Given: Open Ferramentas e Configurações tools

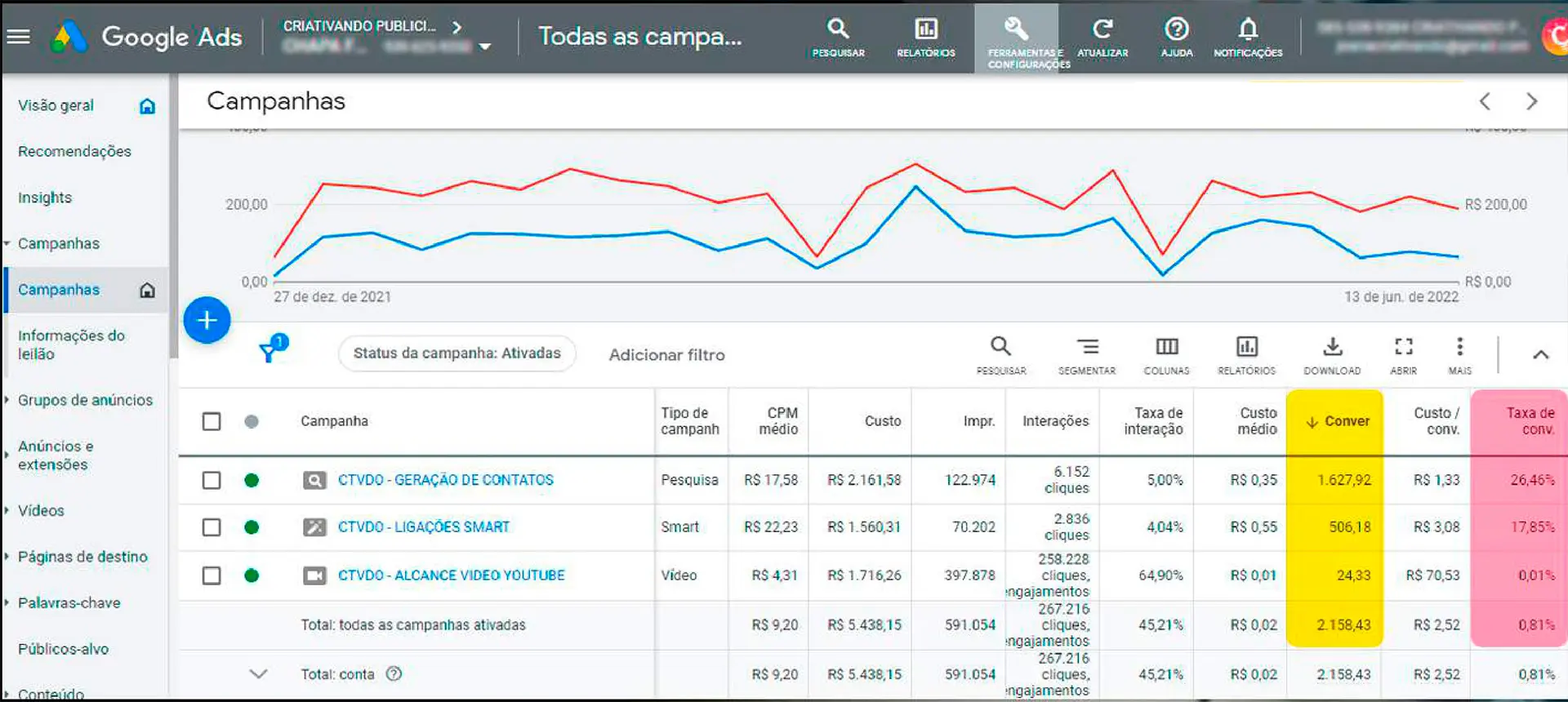Looking at the screenshot, I should point(1017,38).
